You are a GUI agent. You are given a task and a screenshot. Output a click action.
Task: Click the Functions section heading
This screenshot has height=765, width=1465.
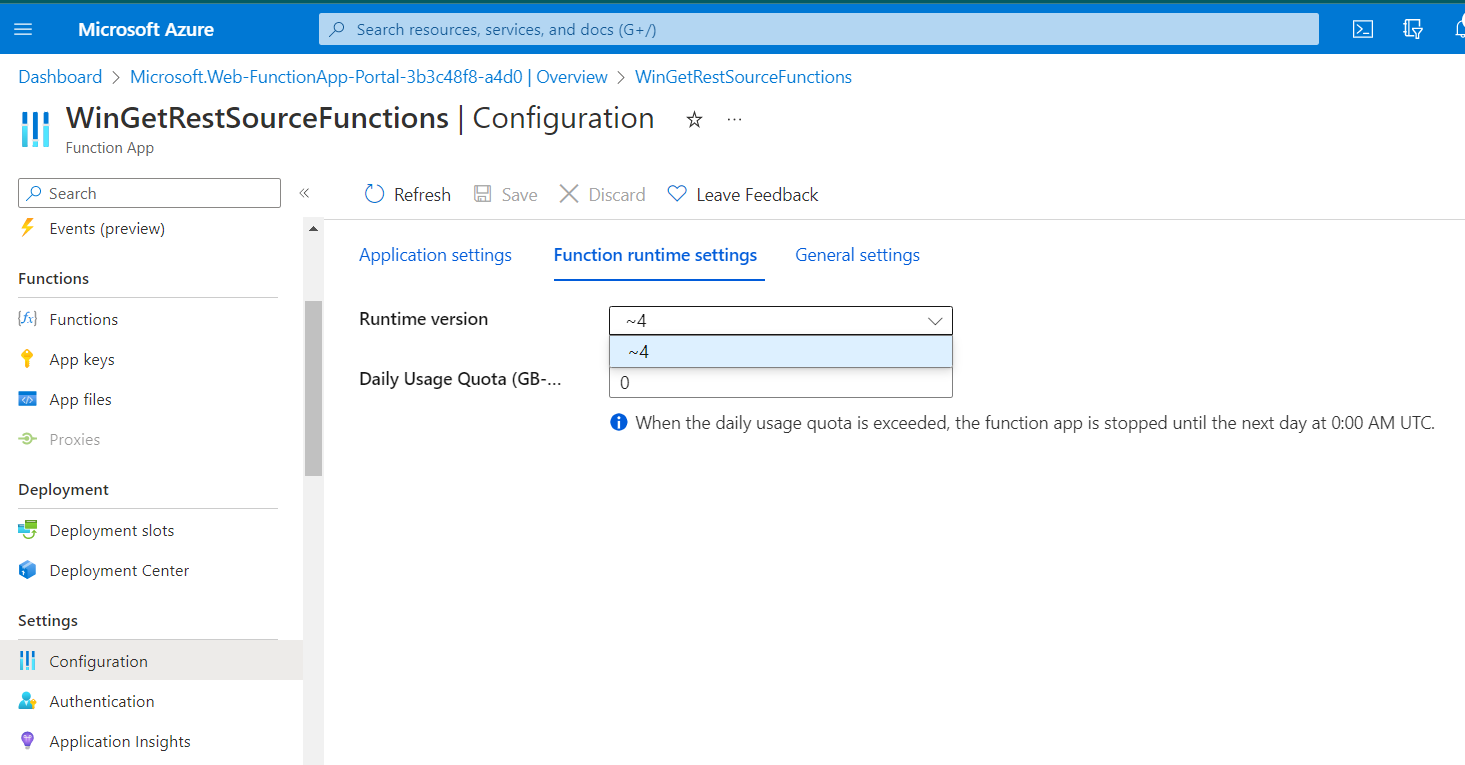coord(54,278)
